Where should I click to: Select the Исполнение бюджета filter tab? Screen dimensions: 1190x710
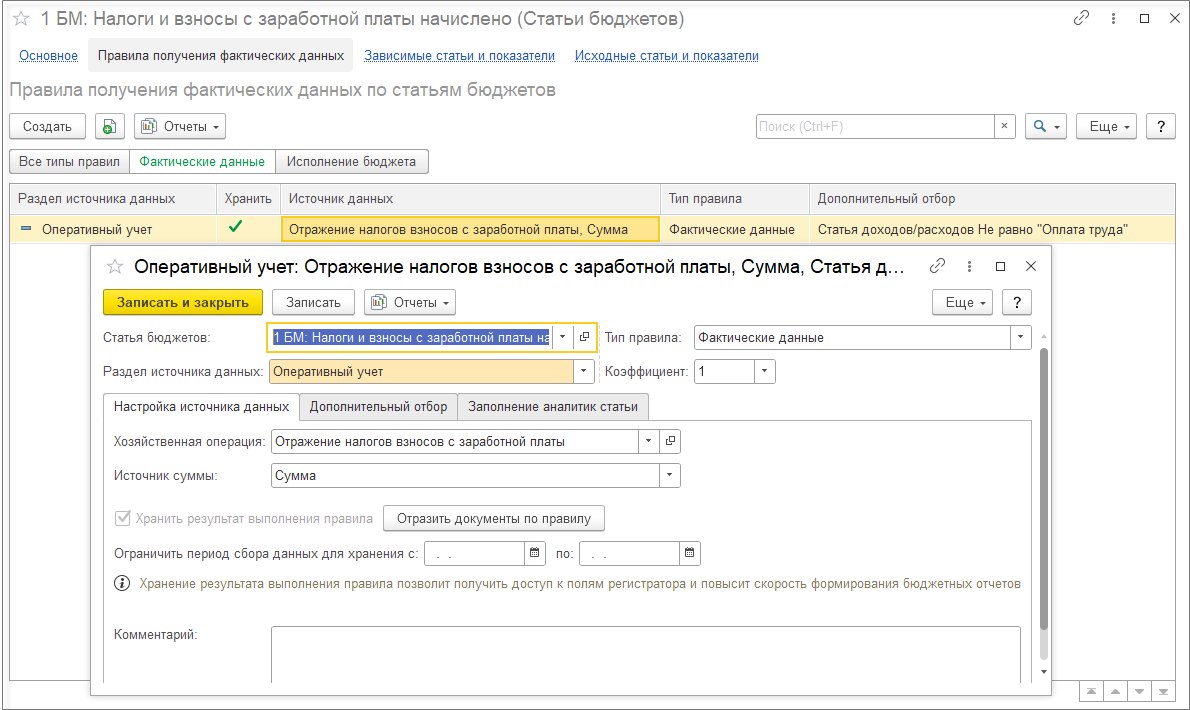[351, 162]
